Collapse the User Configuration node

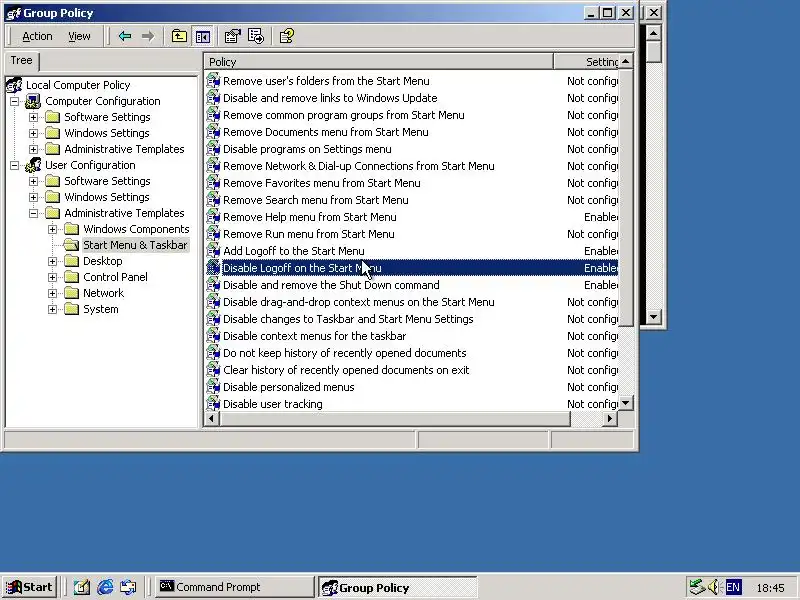(x=14, y=165)
